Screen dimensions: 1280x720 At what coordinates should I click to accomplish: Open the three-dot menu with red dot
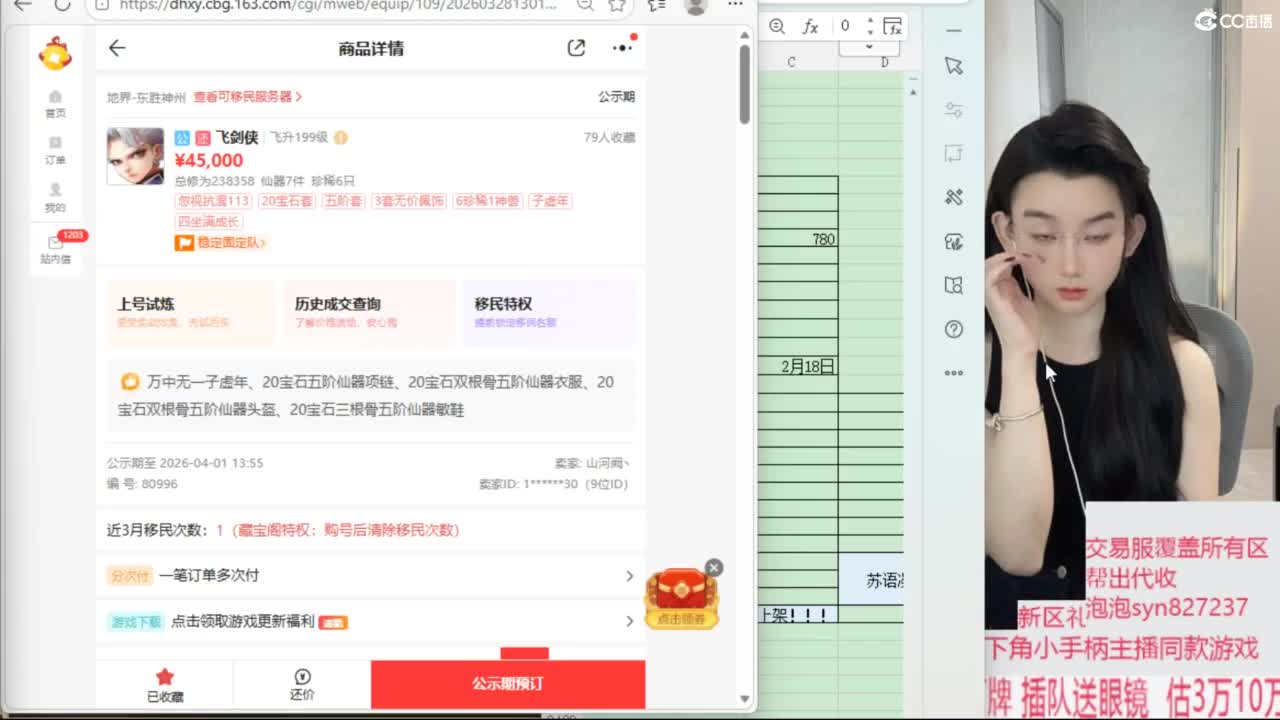click(622, 48)
